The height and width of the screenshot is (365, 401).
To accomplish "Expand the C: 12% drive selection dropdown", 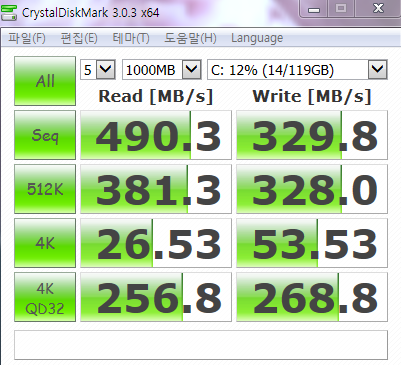I will (x=378, y=70).
